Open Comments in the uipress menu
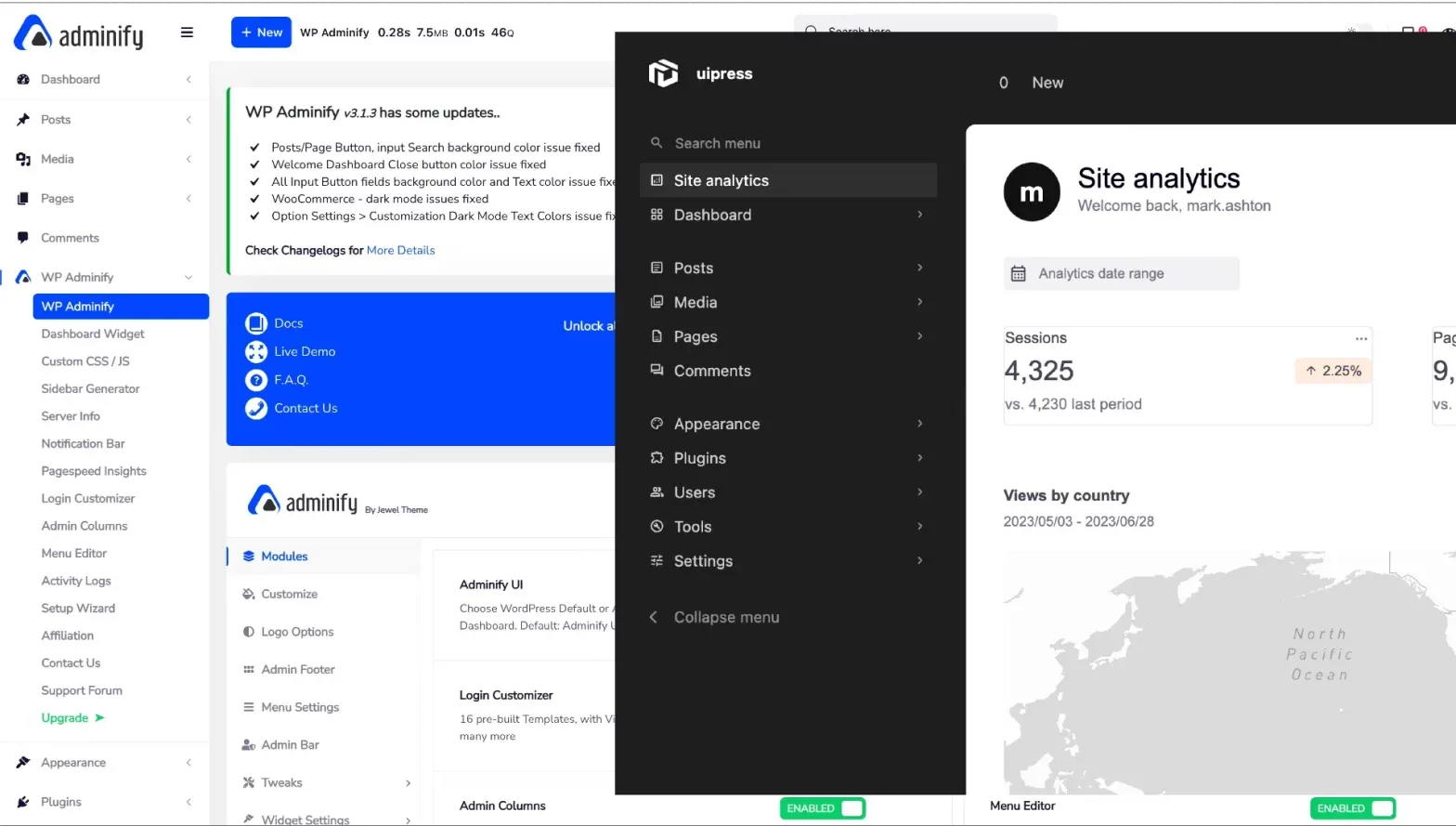The width and height of the screenshot is (1456, 826). (x=788, y=371)
